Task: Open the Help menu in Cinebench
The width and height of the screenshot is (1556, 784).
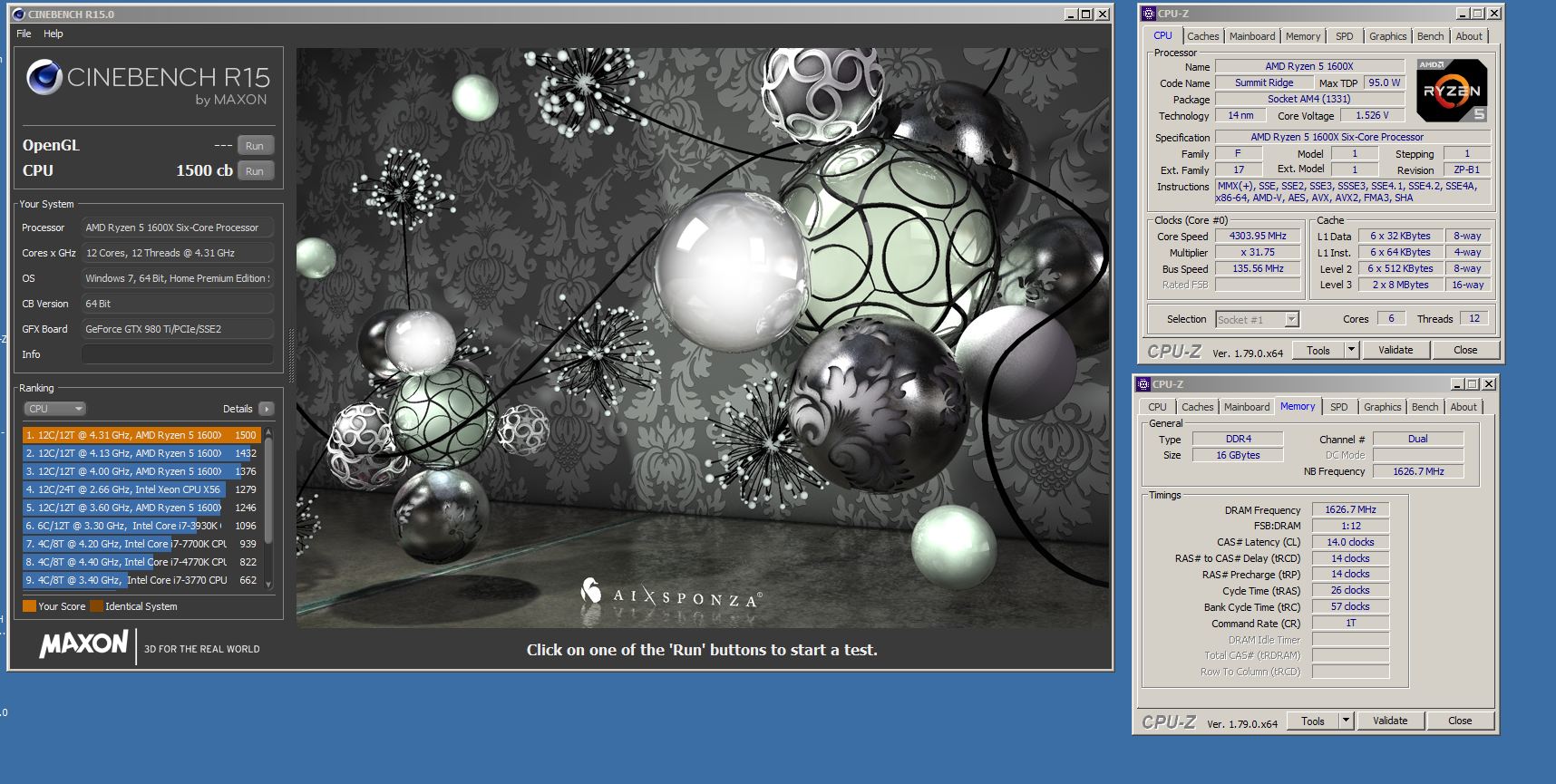Action: click(x=53, y=34)
